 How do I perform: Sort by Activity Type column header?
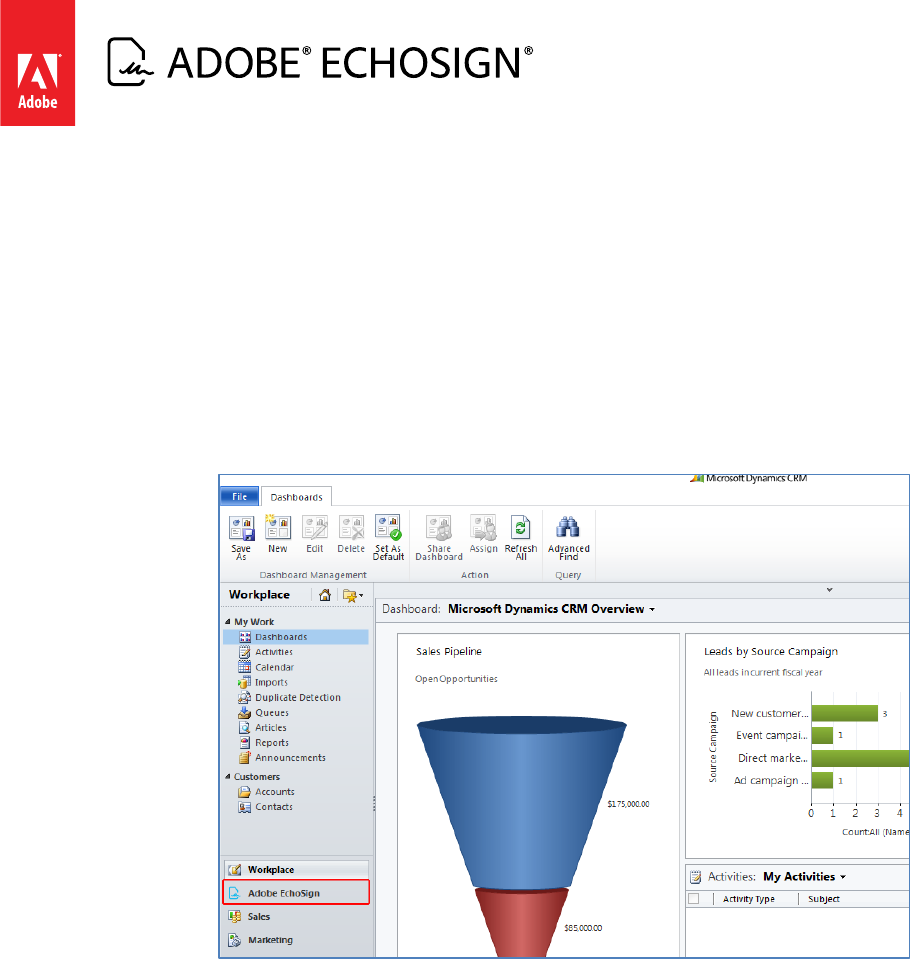(749, 898)
